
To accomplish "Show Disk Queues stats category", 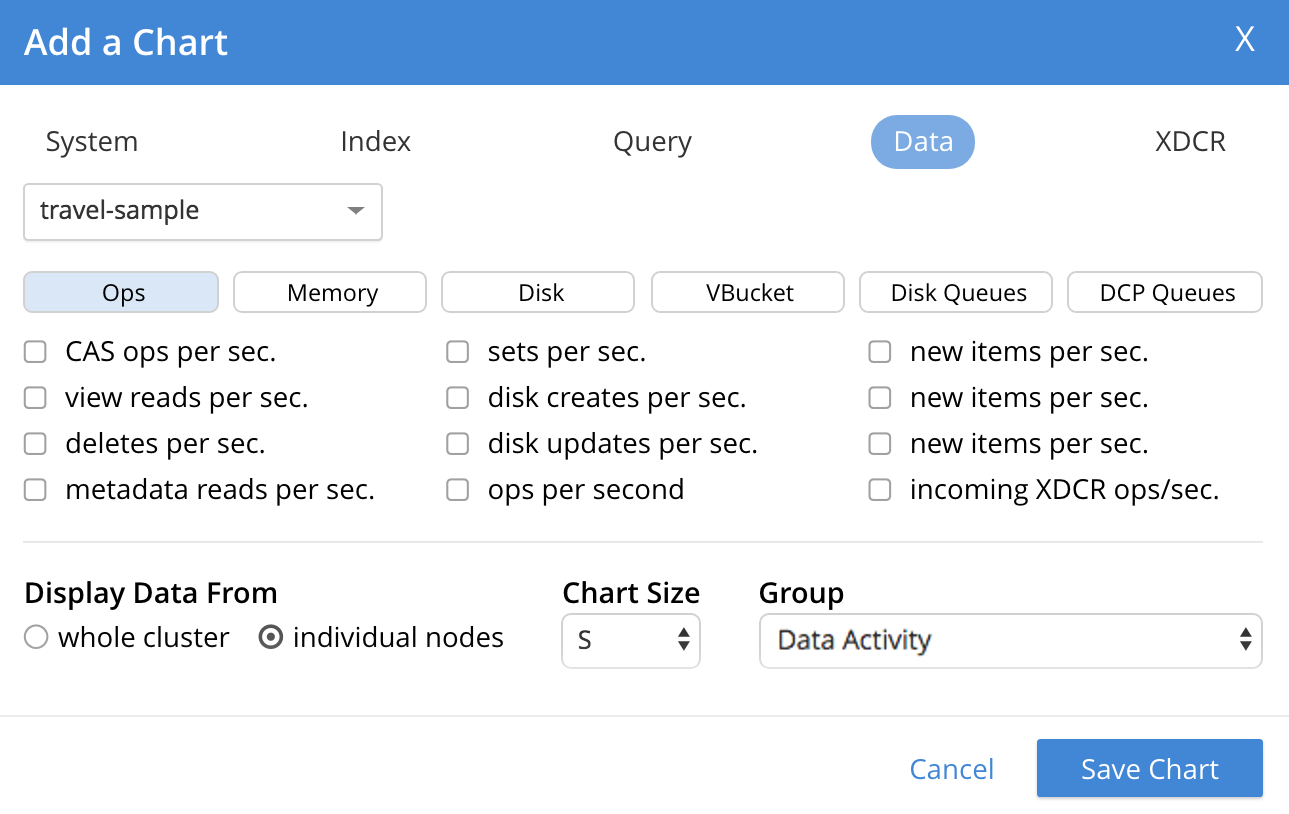I will coord(957,293).
